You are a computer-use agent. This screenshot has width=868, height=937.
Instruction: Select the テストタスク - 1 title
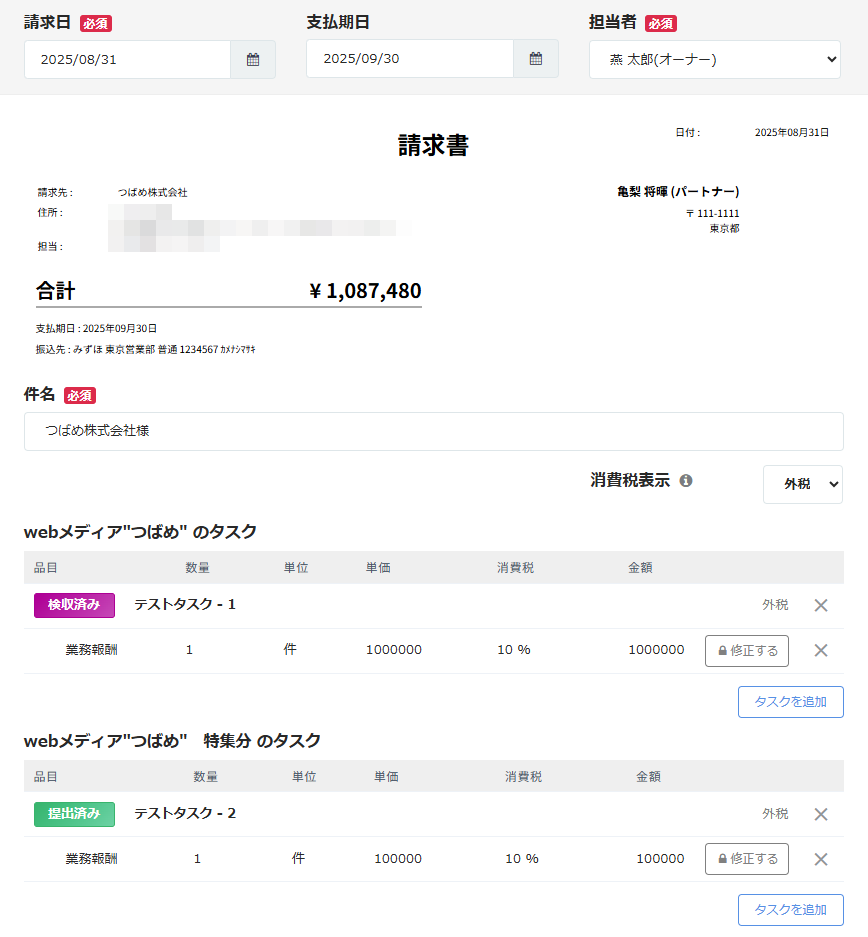(x=185, y=604)
